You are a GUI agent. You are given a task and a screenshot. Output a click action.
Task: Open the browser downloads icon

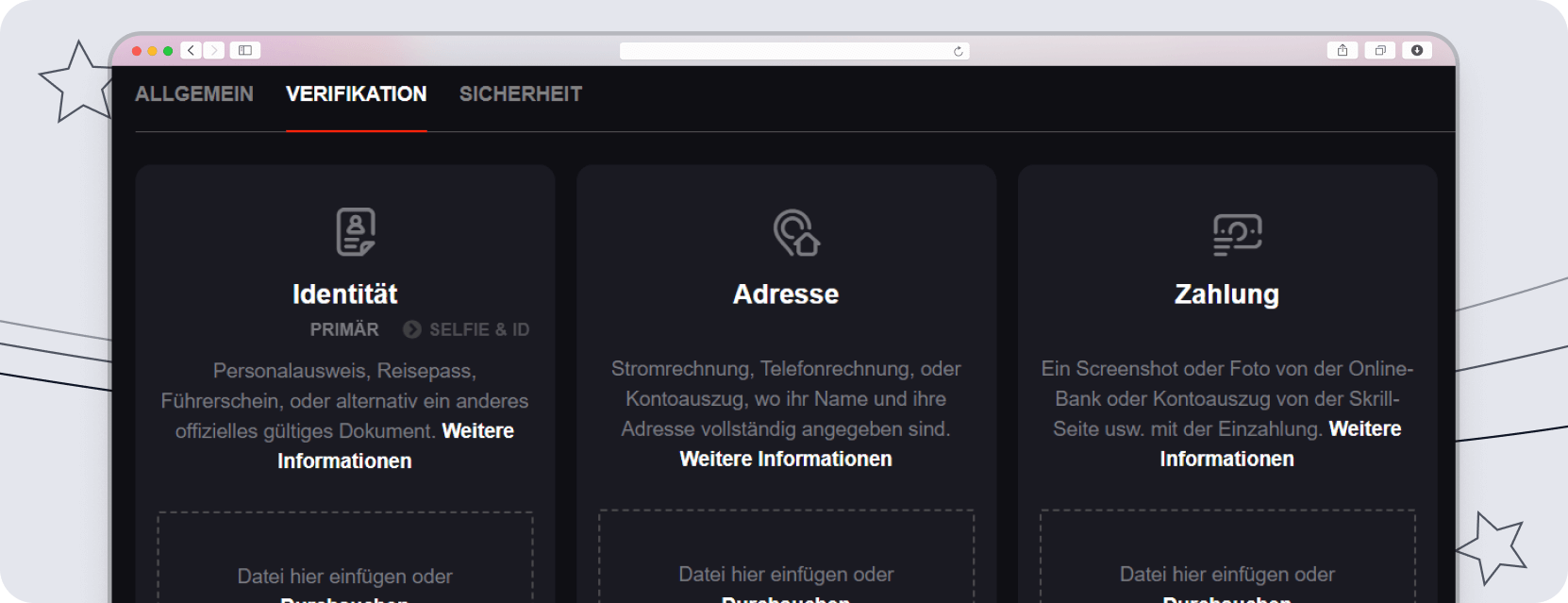[1417, 50]
